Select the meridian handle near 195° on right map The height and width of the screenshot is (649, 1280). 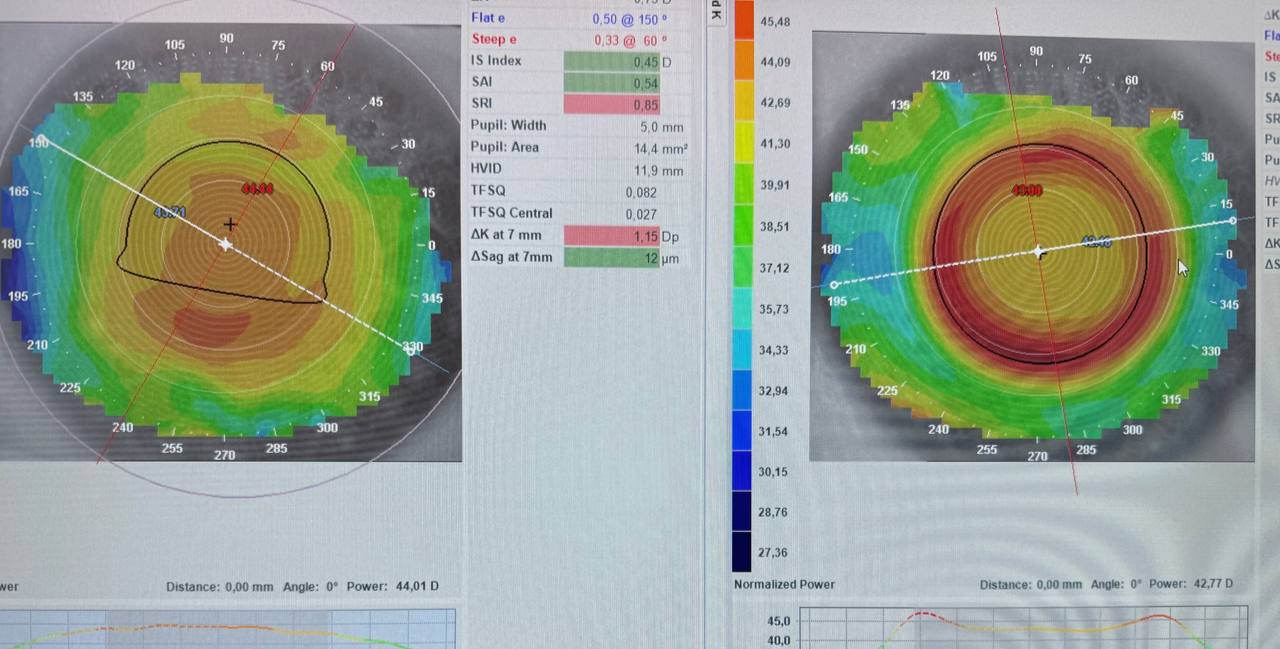835,285
